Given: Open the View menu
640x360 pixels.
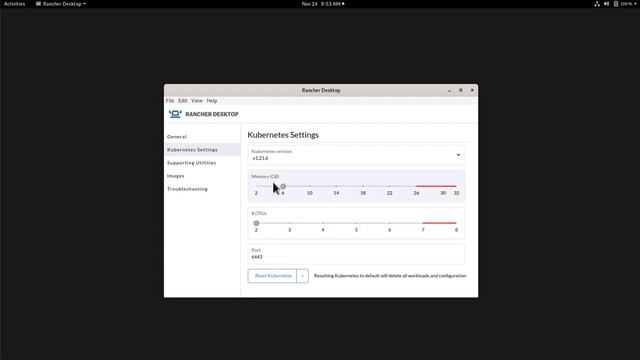Looking at the screenshot, I should [197, 100].
